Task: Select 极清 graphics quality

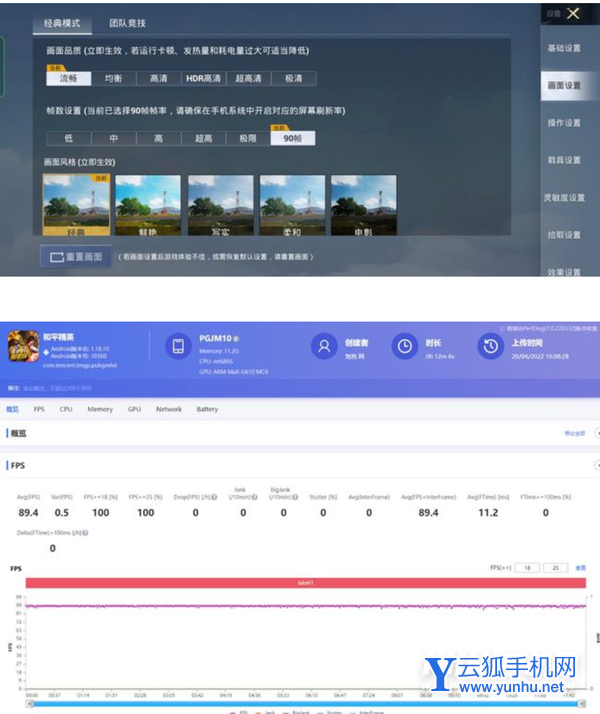Action: (294, 78)
